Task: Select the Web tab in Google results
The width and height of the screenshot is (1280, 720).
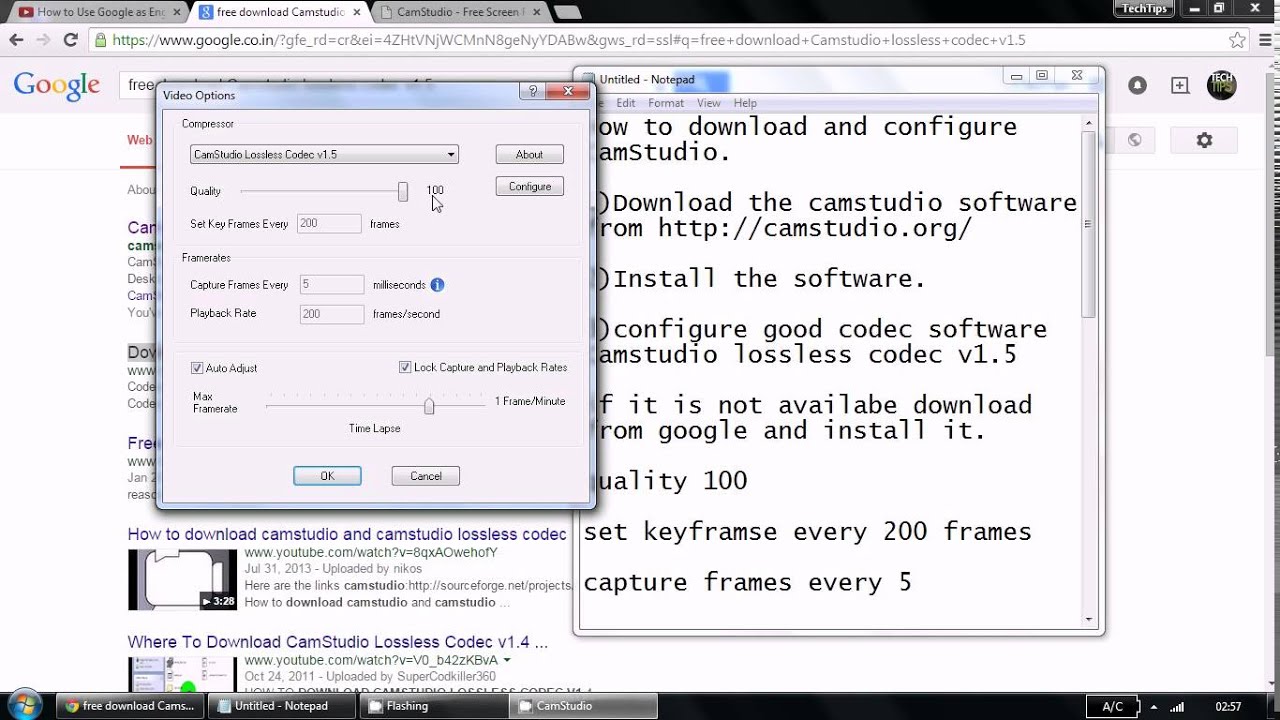Action: click(139, 140)
